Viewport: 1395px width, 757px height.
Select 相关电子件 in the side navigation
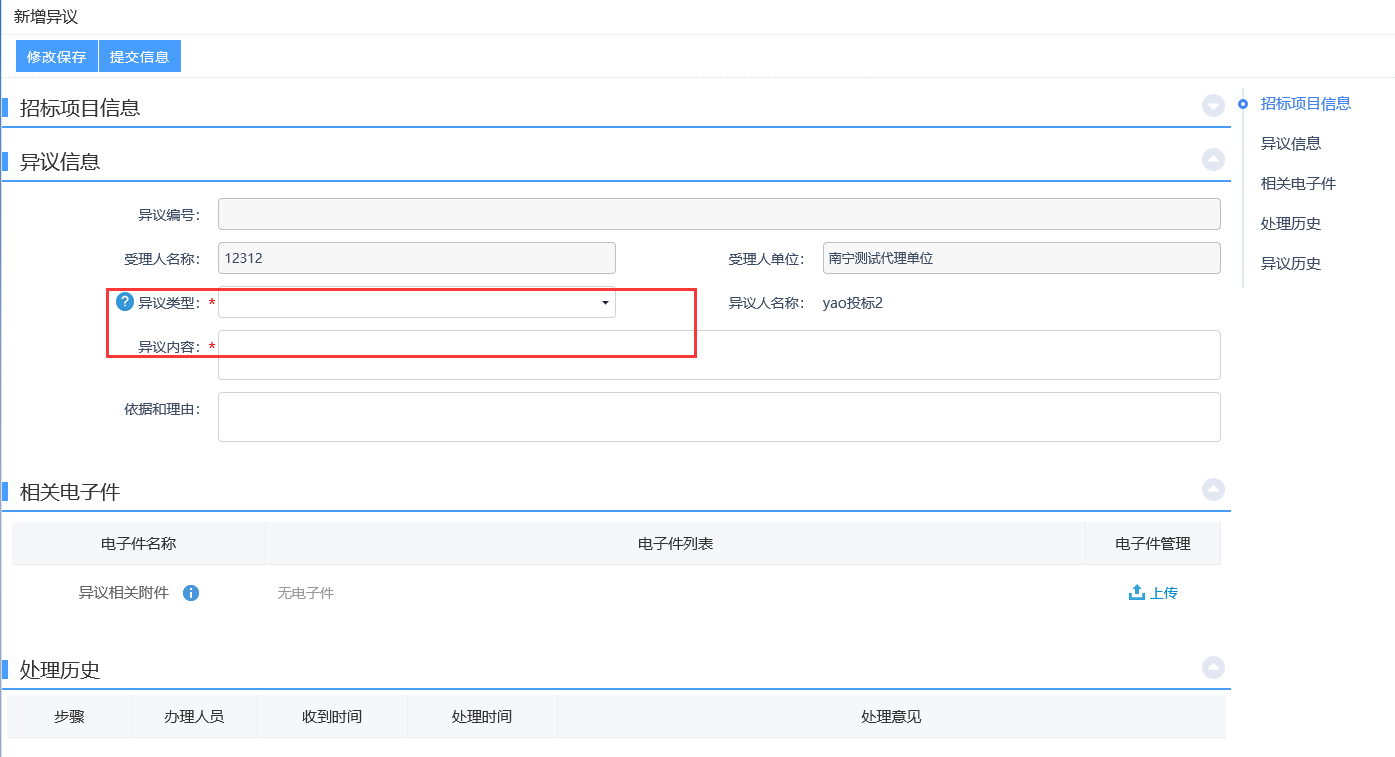point(1298,184)
